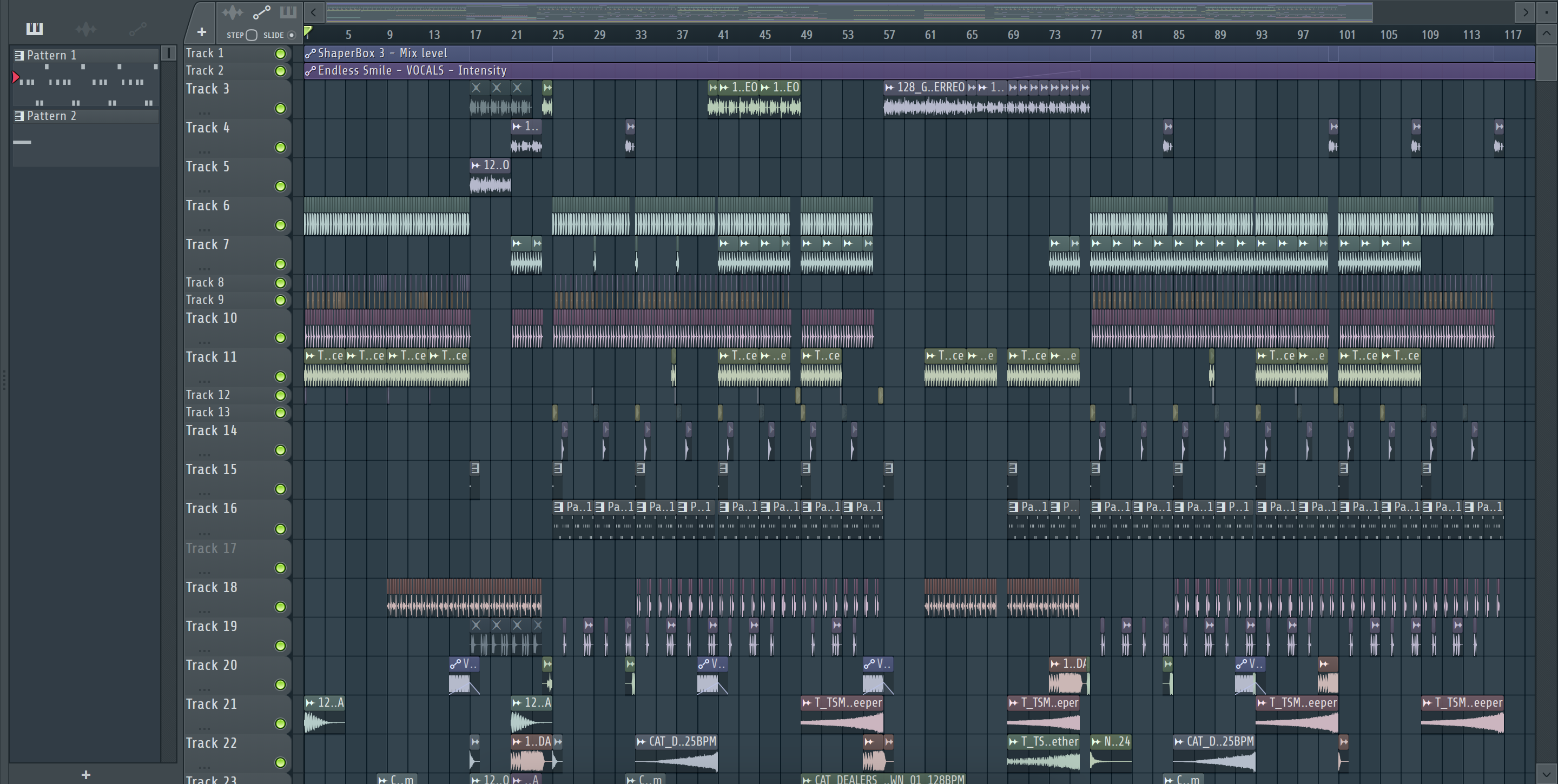Click the ShaperBox 3 - Mix level automation clip

919,53
